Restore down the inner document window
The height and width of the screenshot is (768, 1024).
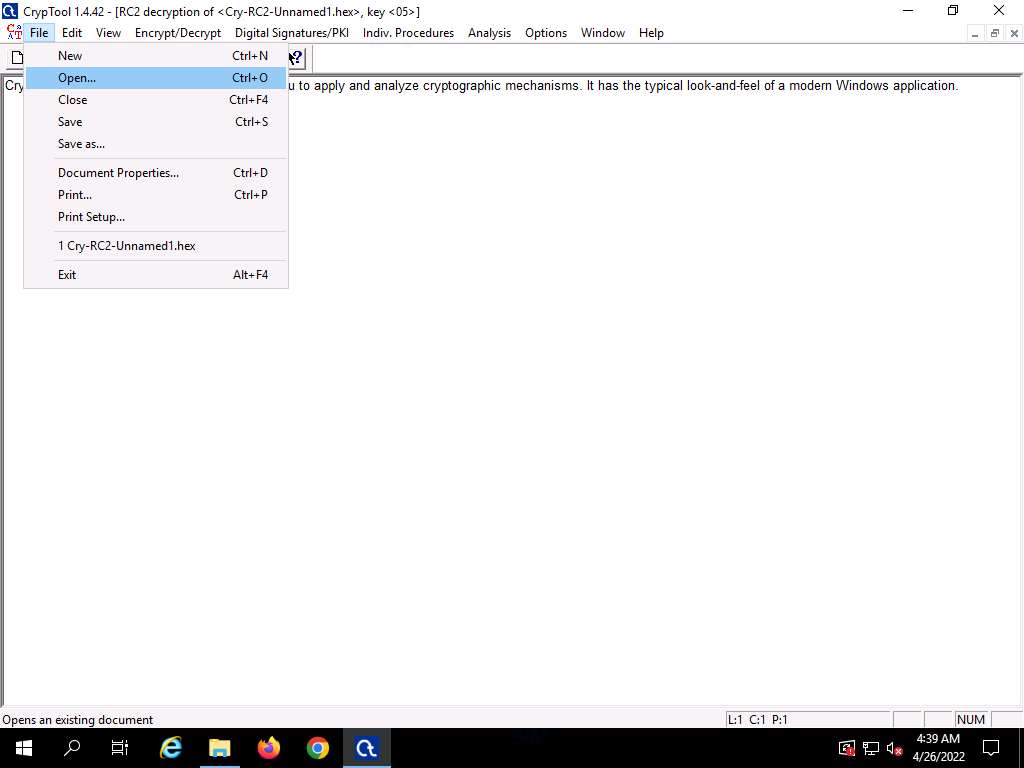pyautogui.click(x=995, y=33)
